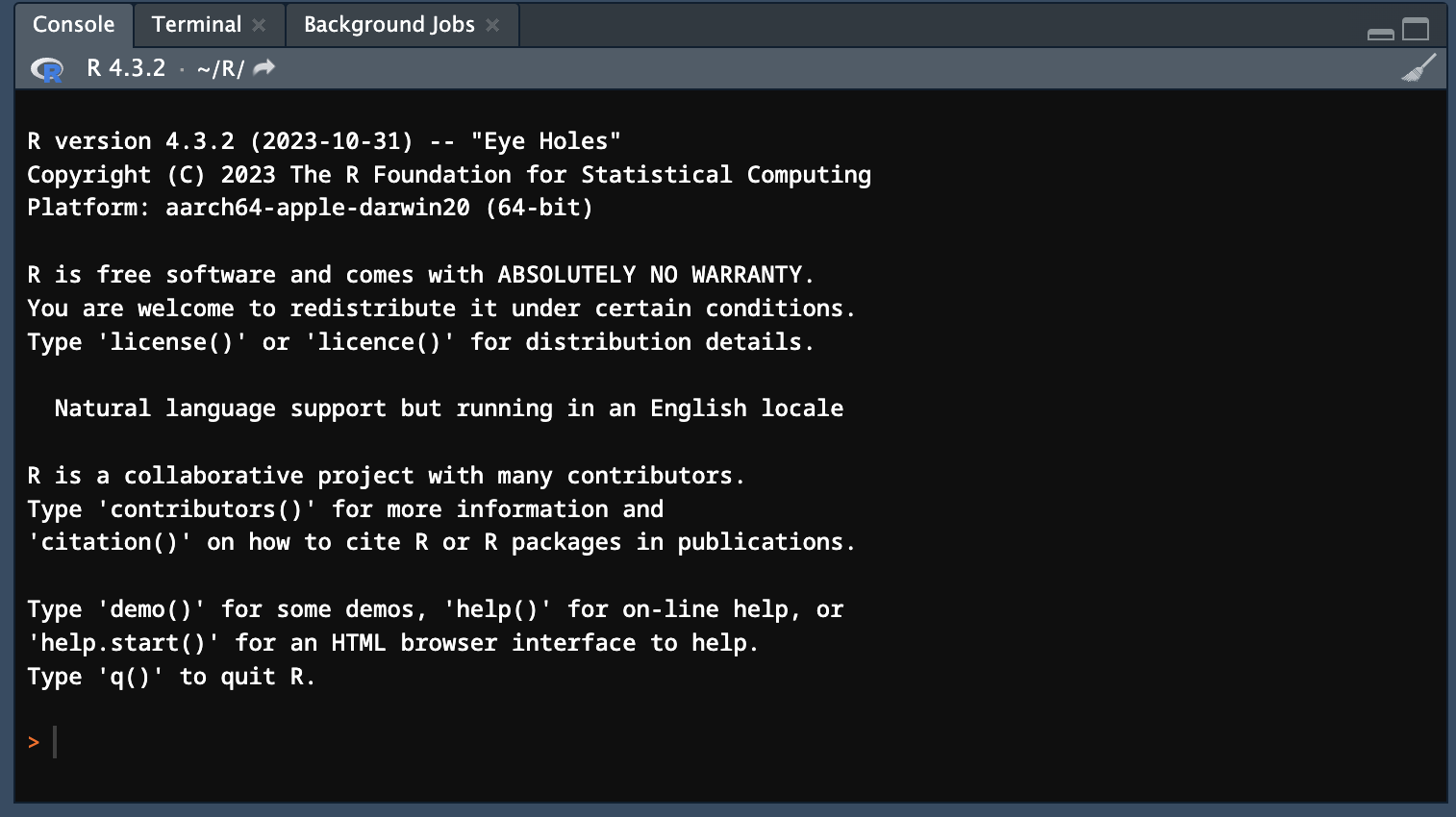Click the 'help.start()' text in output
1456x817 pixels.
coord(123,643)
